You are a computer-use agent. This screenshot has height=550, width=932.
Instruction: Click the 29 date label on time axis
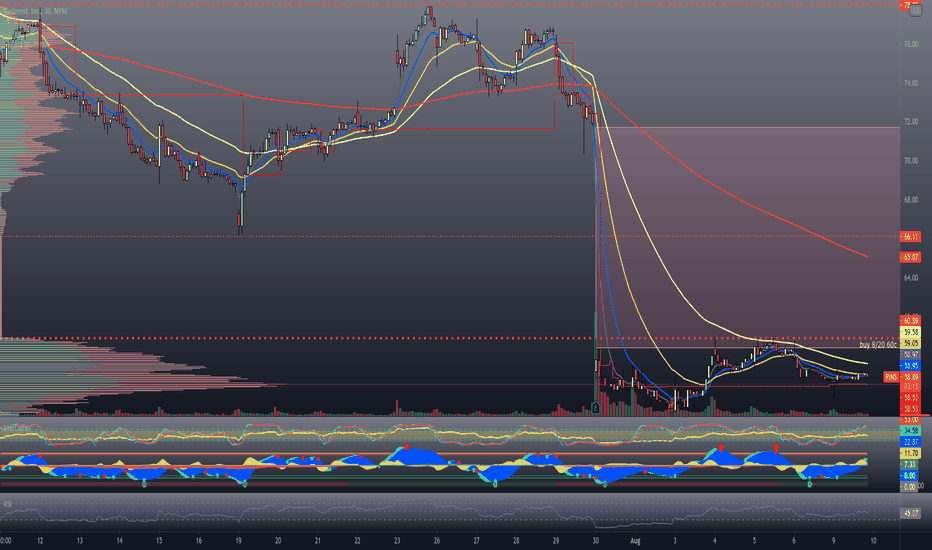coord(556,541)
